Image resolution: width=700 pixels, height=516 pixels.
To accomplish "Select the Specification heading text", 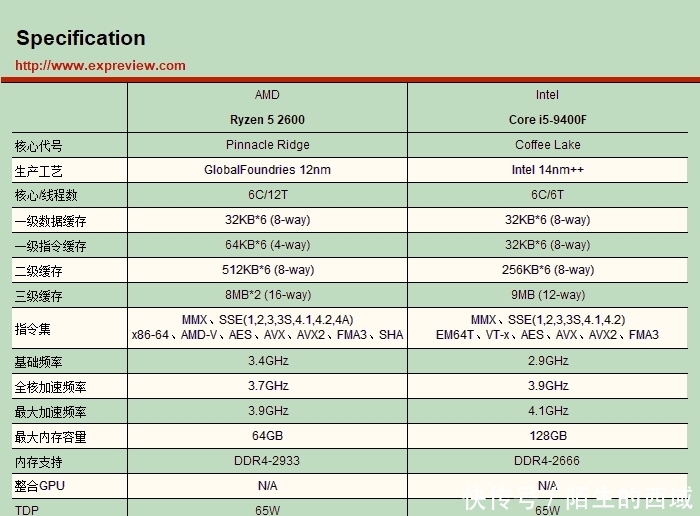I will [81, 38].
